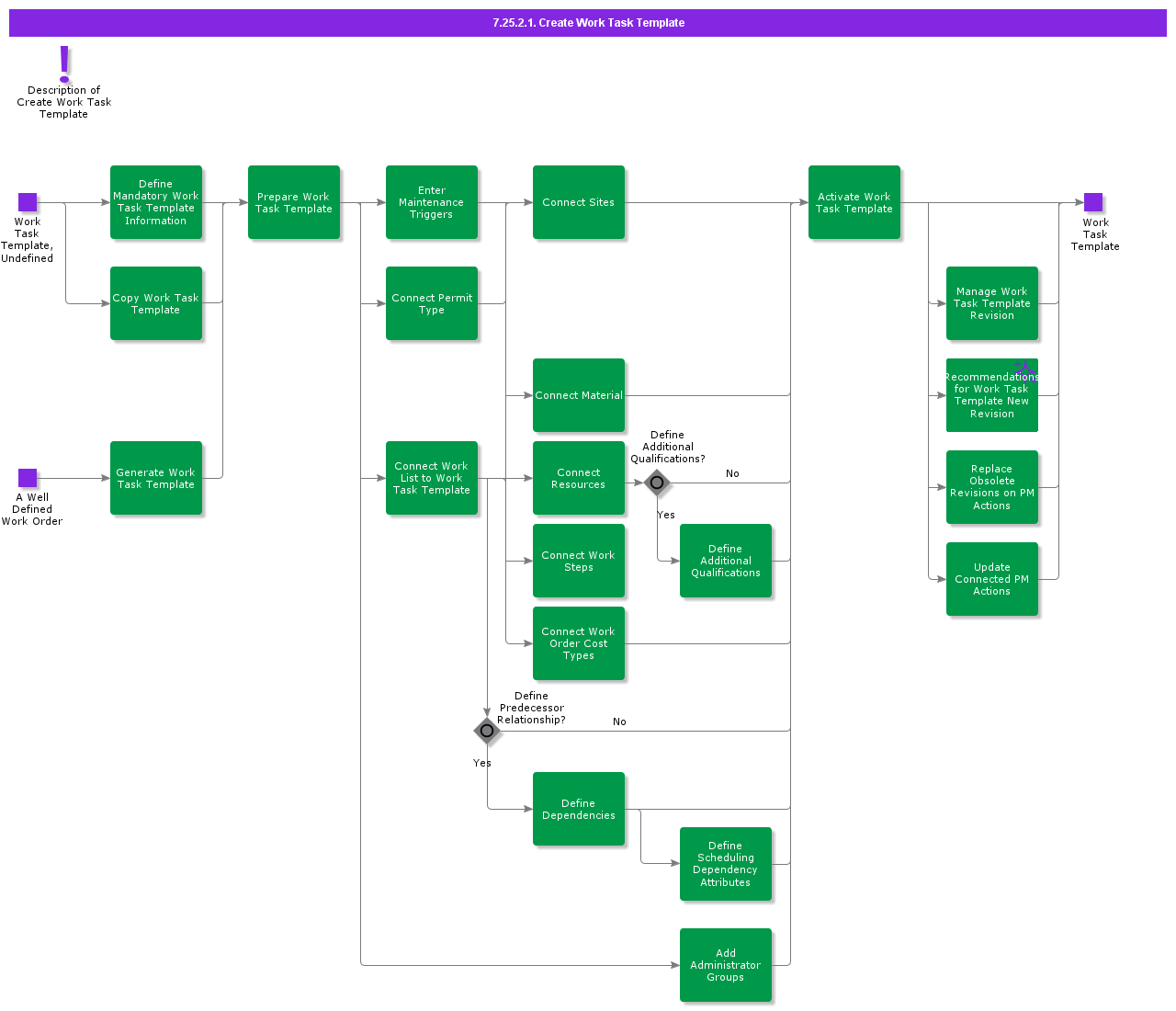
Task: Click the Define Additional Qualifications? question text
Action: coord(668,447)
